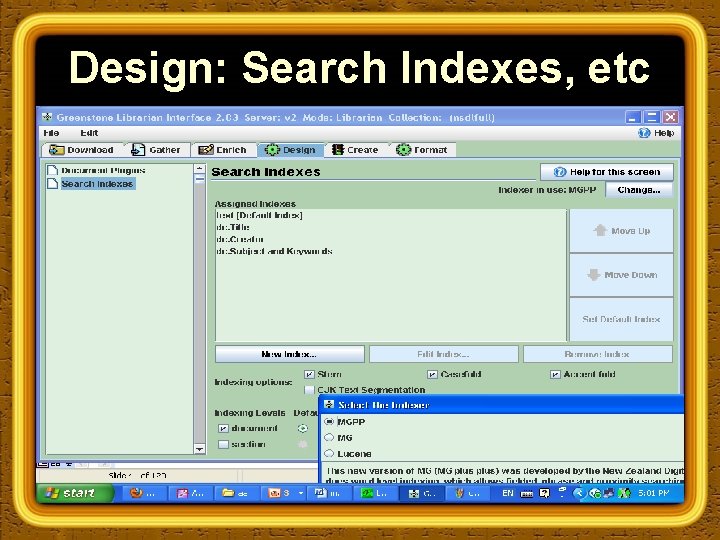Screen dimensions: 720x540
Task: Open the Word document taskbar button
Action: tap(330, 493)
